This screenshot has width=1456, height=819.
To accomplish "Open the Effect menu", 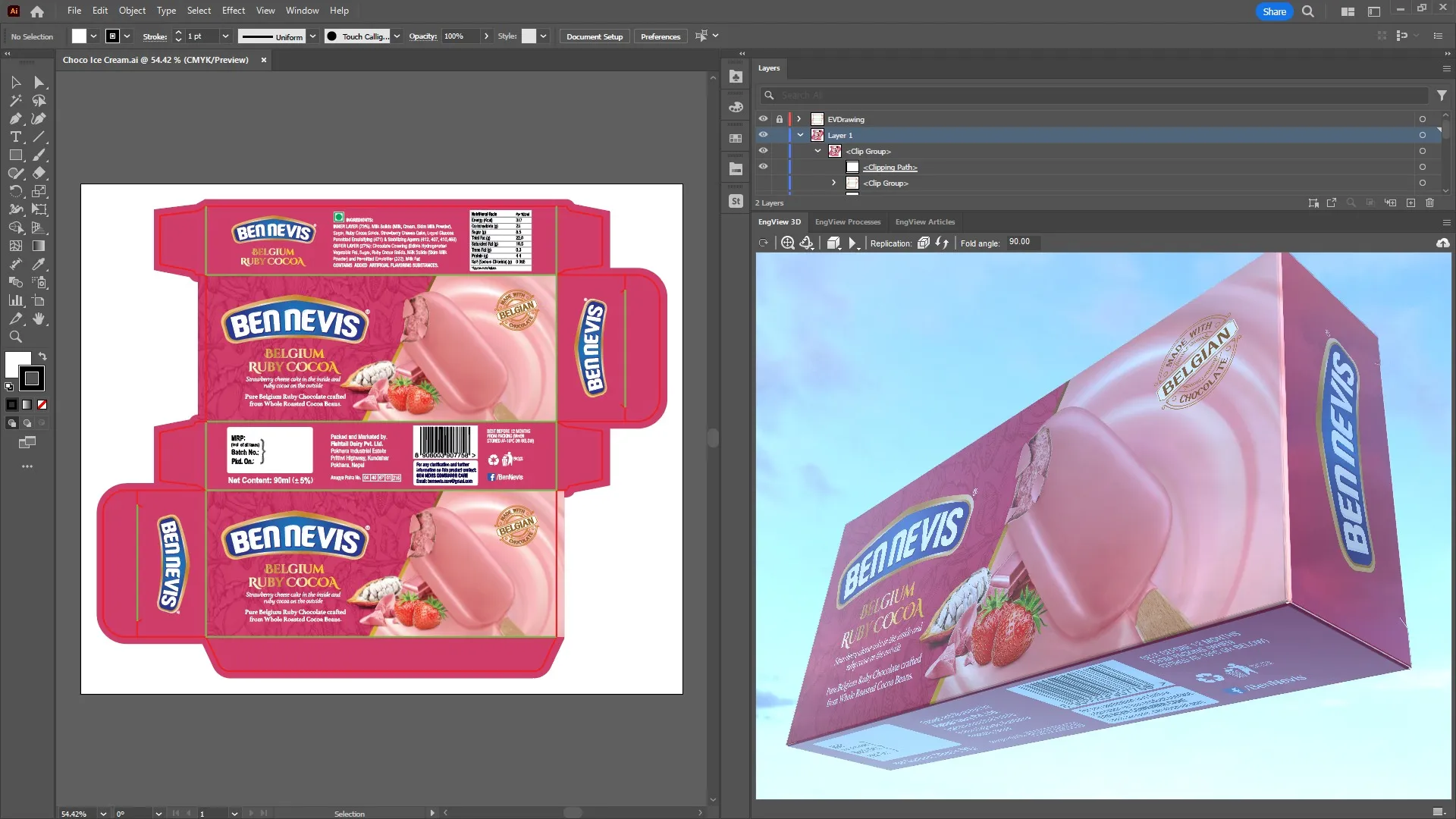I will [x=234, y=11].
